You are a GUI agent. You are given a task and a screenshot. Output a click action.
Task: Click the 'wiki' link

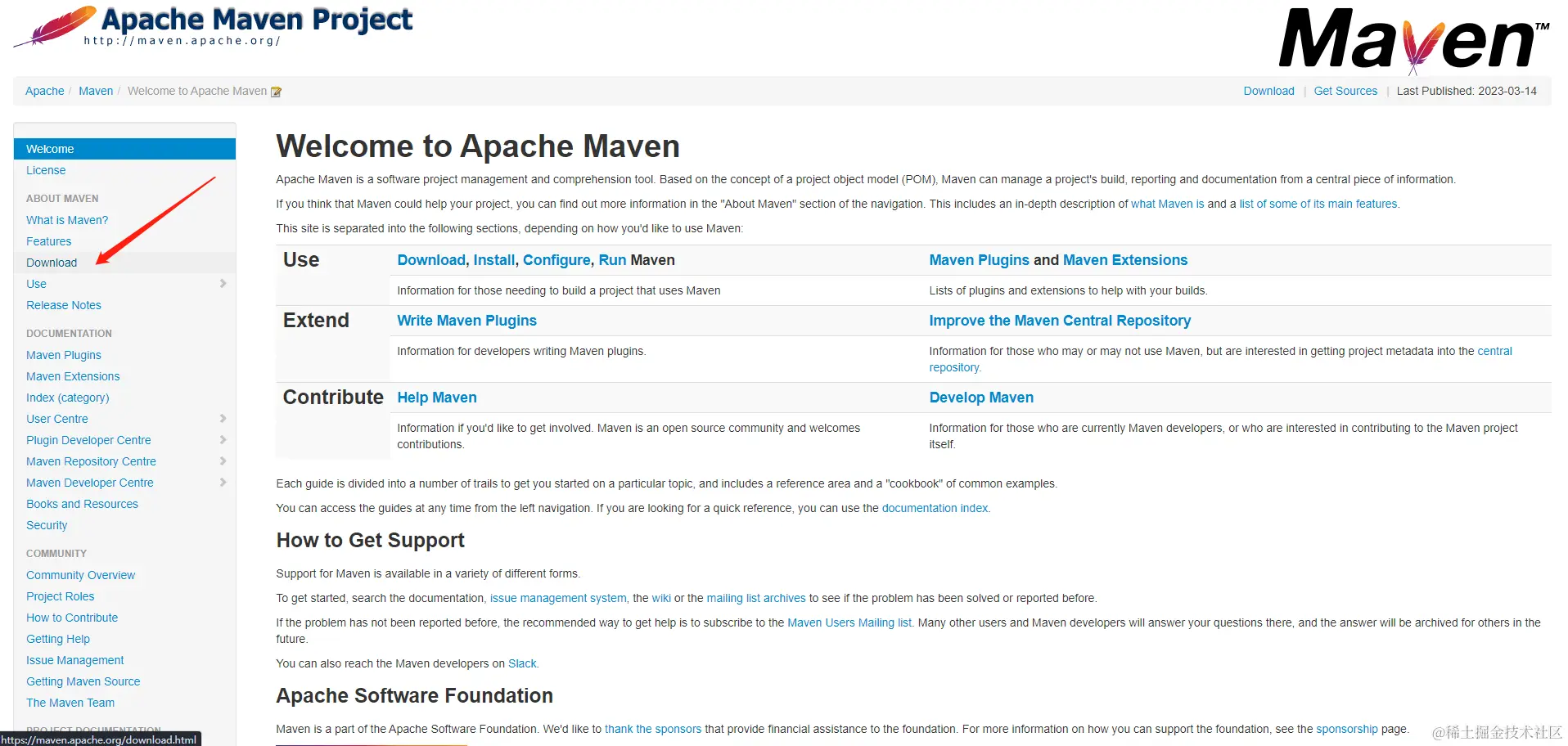(x=661, y=598)
